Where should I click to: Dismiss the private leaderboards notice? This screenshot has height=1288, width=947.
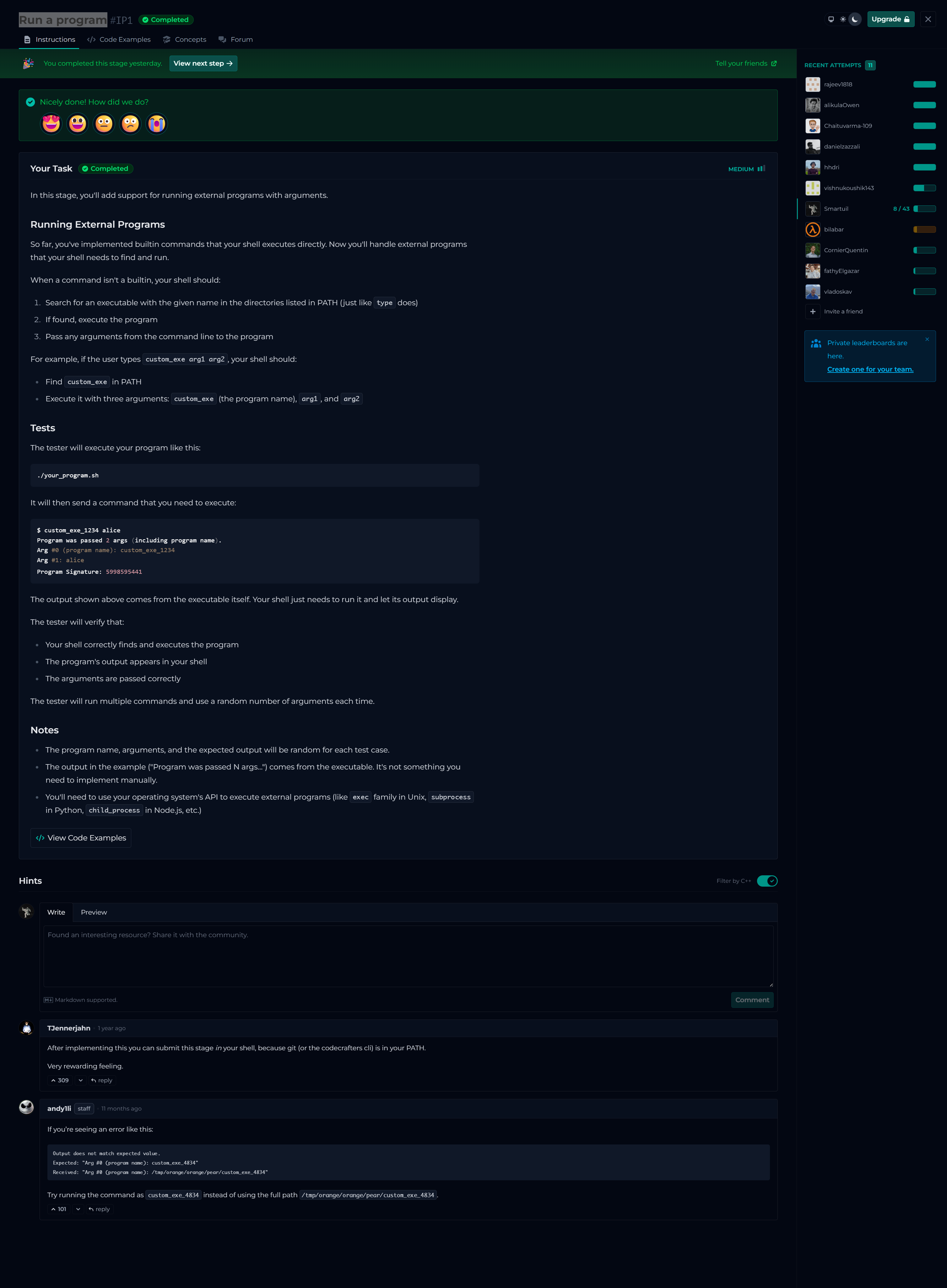[926, 340]
